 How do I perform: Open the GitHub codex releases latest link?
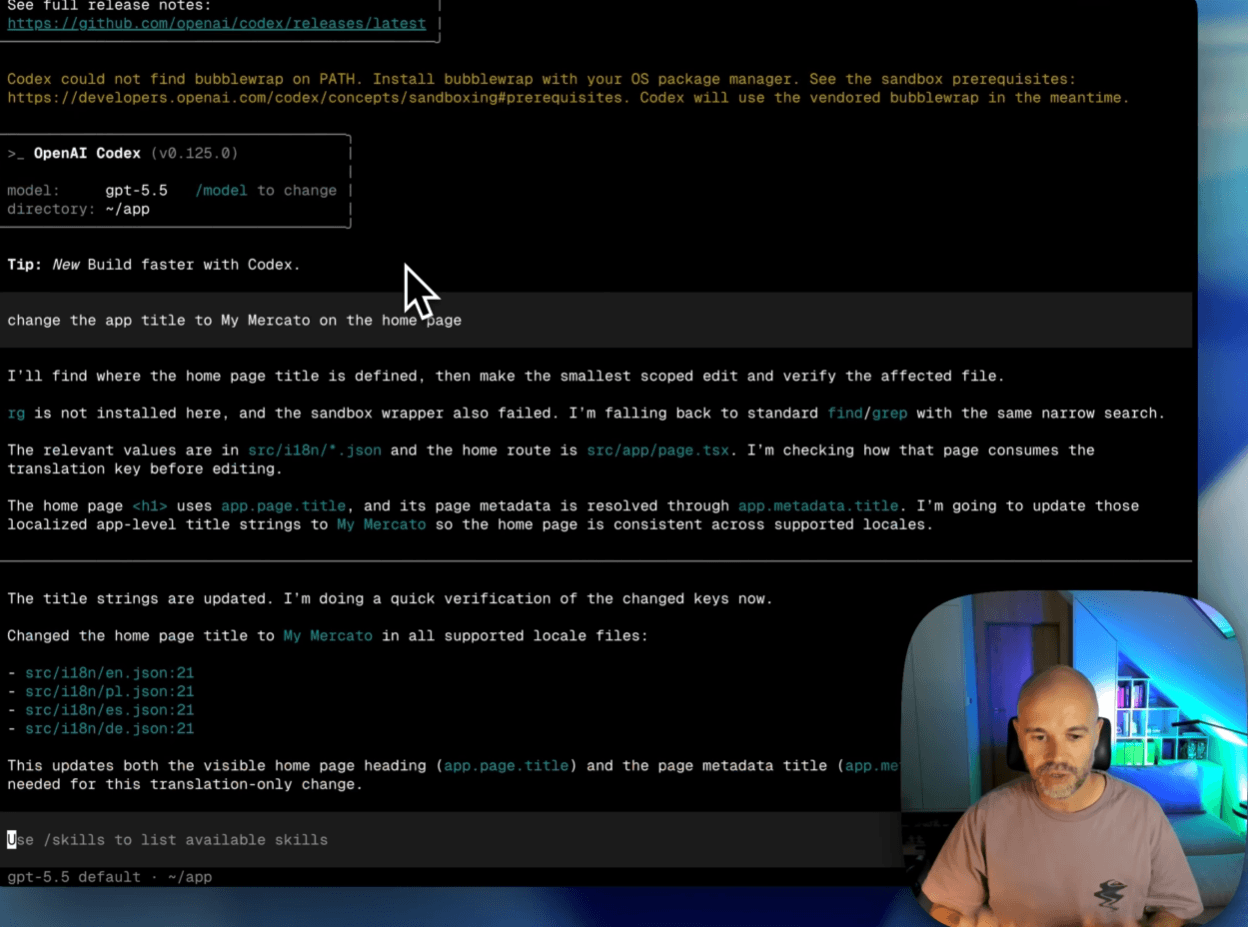(x=216, y=23)
